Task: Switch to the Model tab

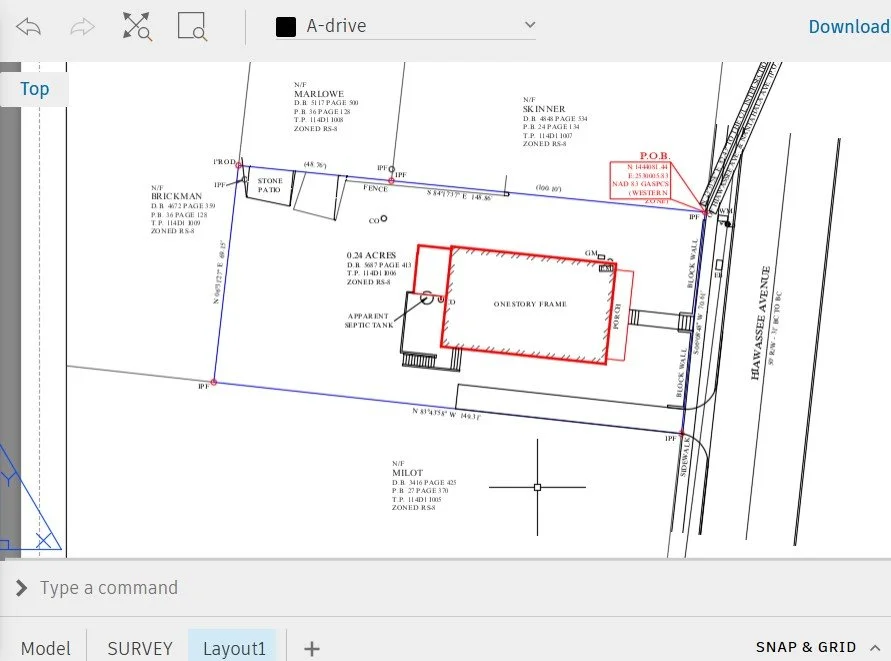Action: tap(45, 648)
